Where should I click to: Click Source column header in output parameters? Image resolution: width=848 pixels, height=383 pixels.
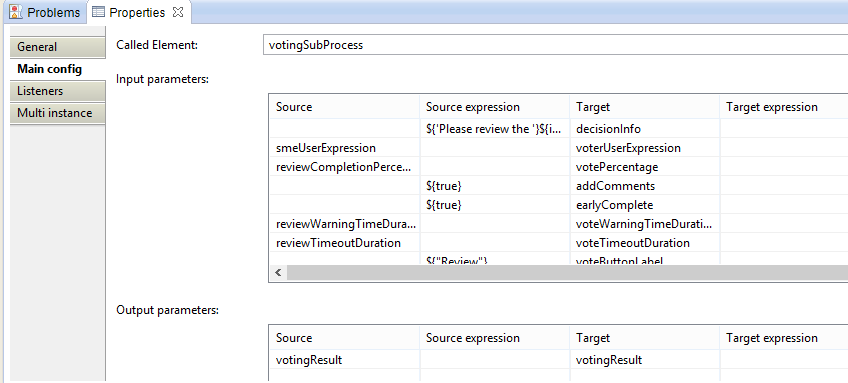pos(344,338)
